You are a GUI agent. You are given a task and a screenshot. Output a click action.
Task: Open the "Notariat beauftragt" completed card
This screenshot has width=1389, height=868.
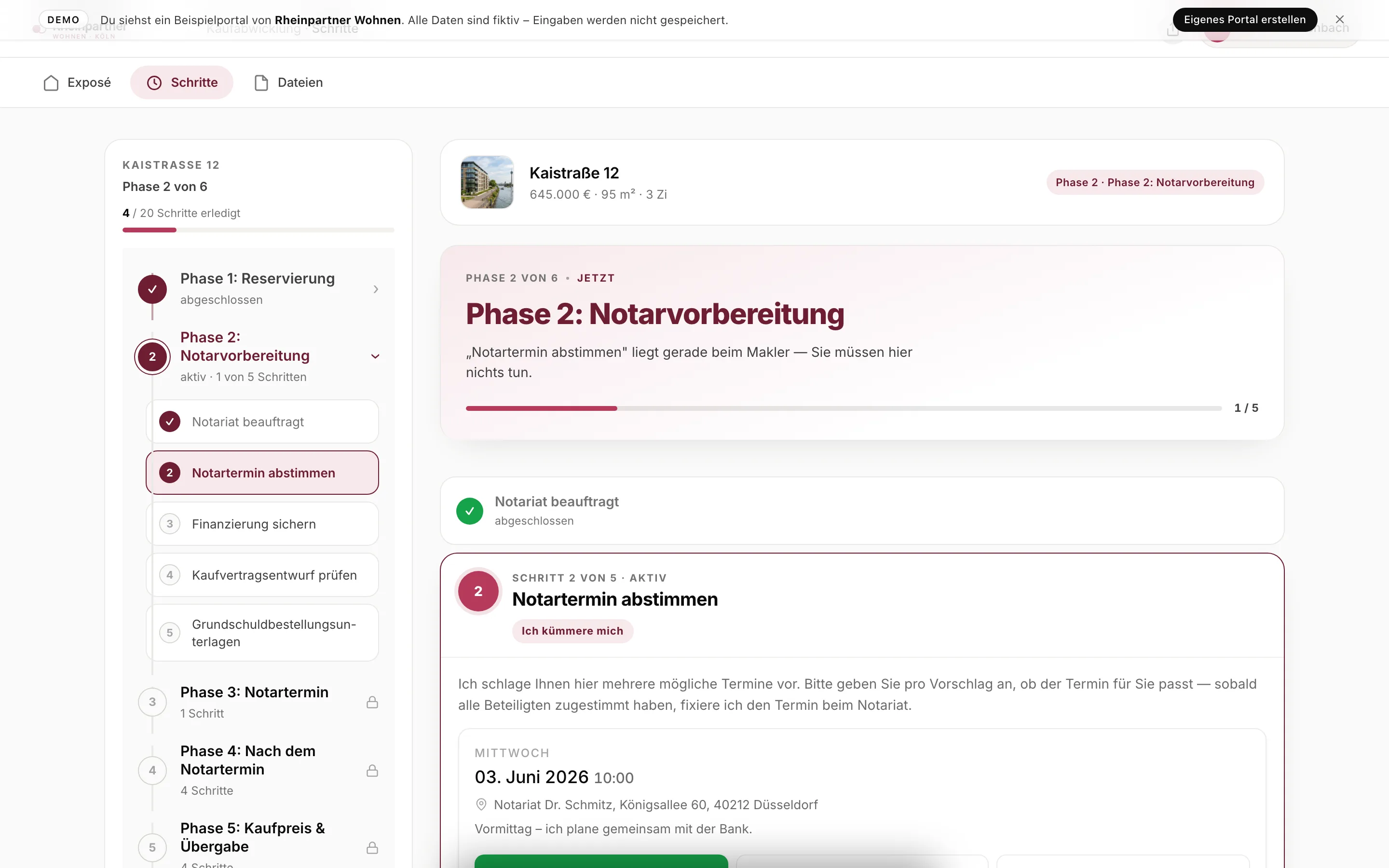[862, 511]
